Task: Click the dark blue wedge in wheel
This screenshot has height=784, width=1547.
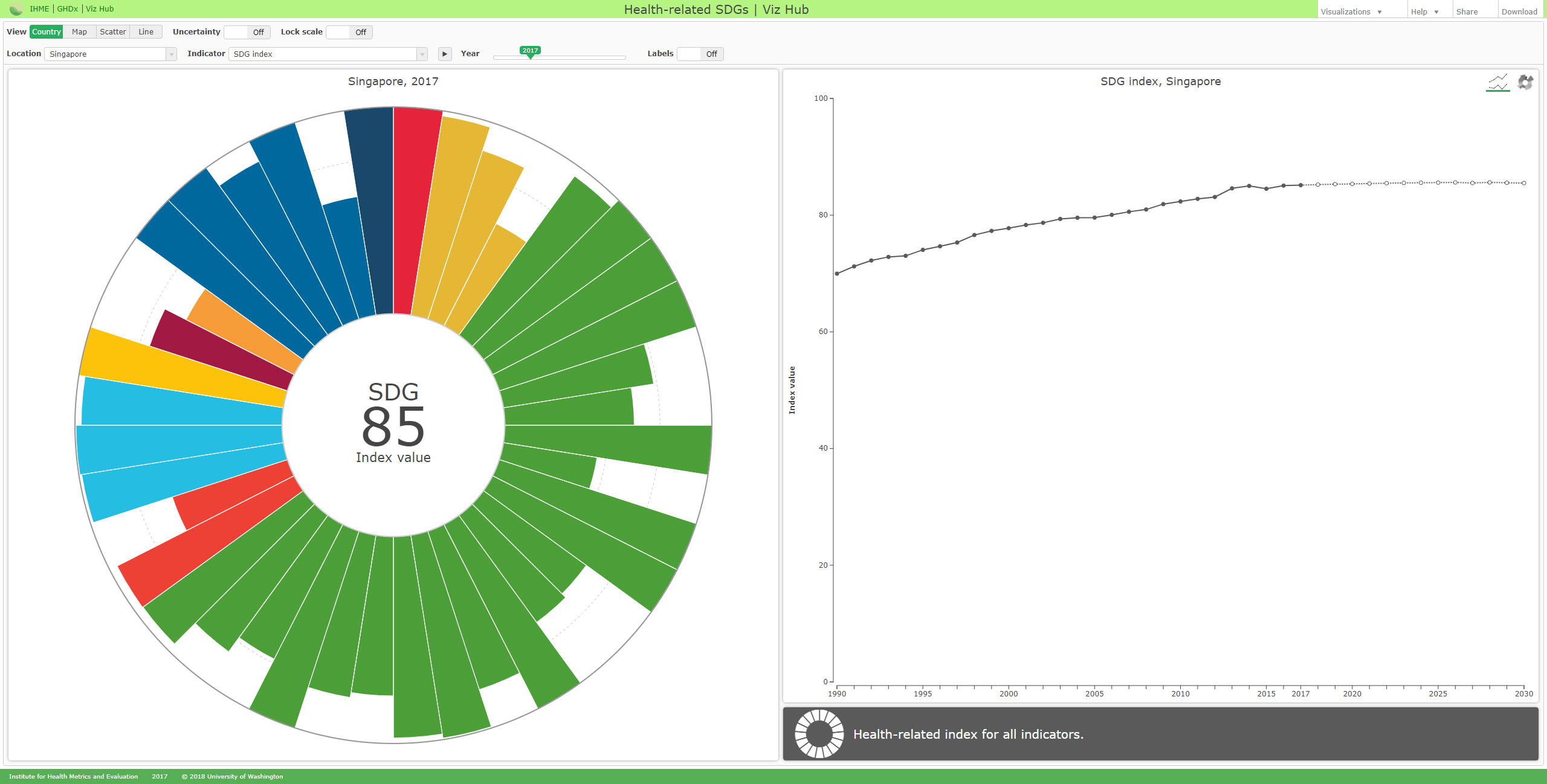Action: click(371, 211)
